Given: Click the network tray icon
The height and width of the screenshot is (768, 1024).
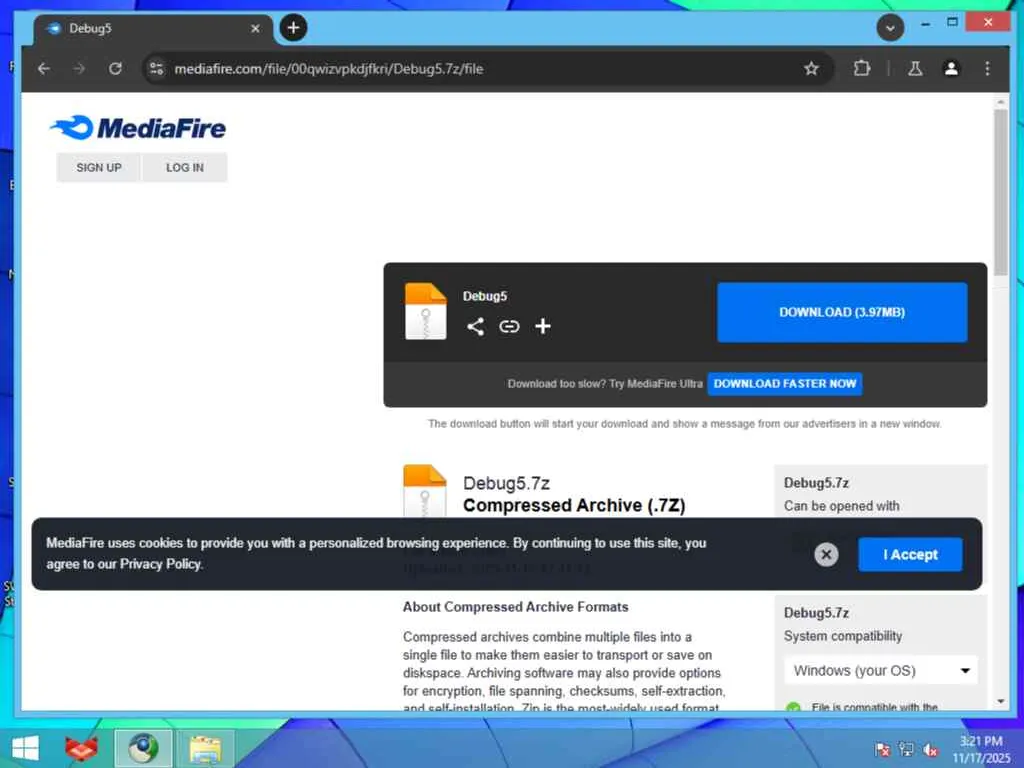Looking at the screenshot, I should [906, 749].
